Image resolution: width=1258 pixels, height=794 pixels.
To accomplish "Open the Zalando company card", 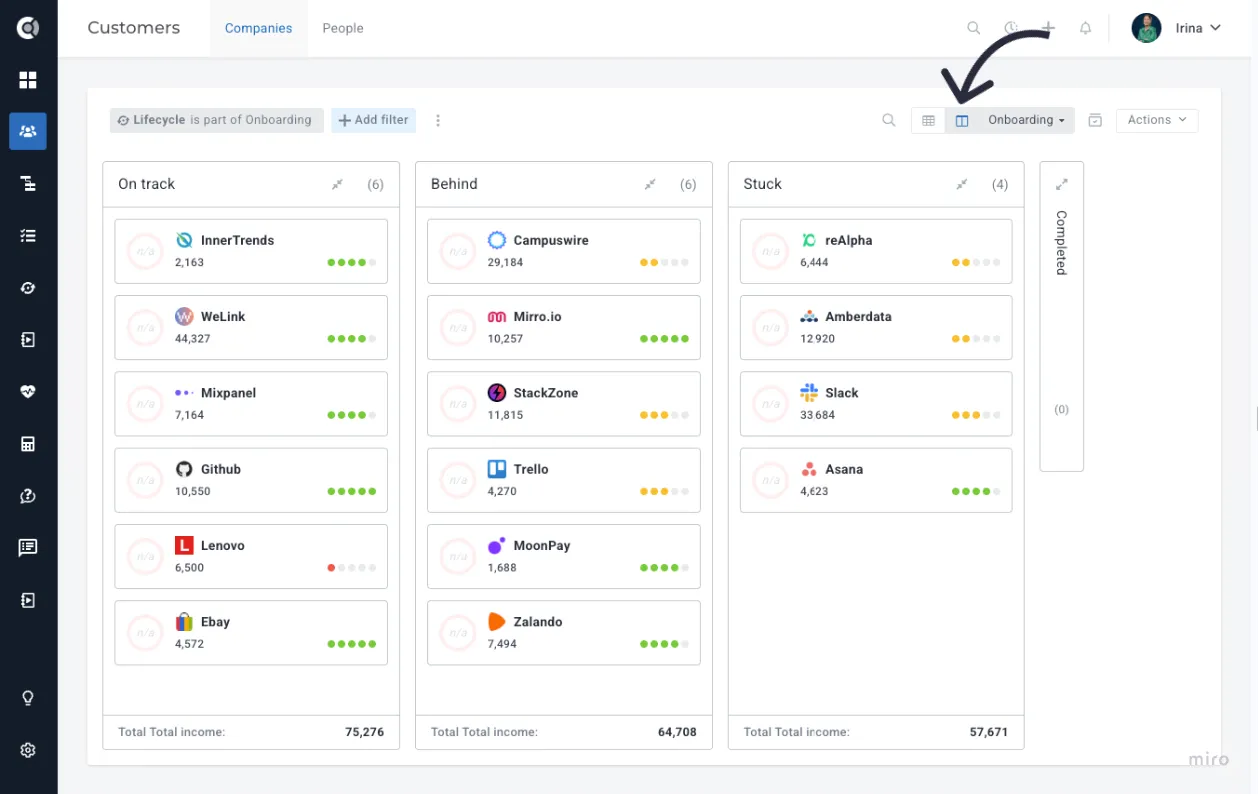I will [564, 633].
